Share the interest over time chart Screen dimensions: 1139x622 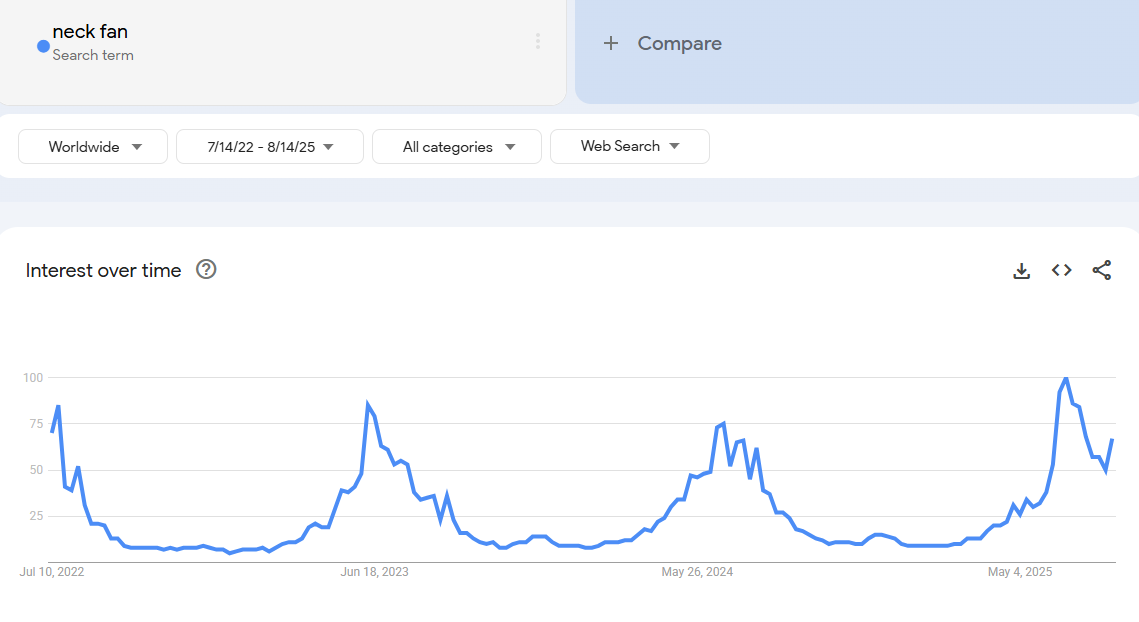(x=1101, y=270)
